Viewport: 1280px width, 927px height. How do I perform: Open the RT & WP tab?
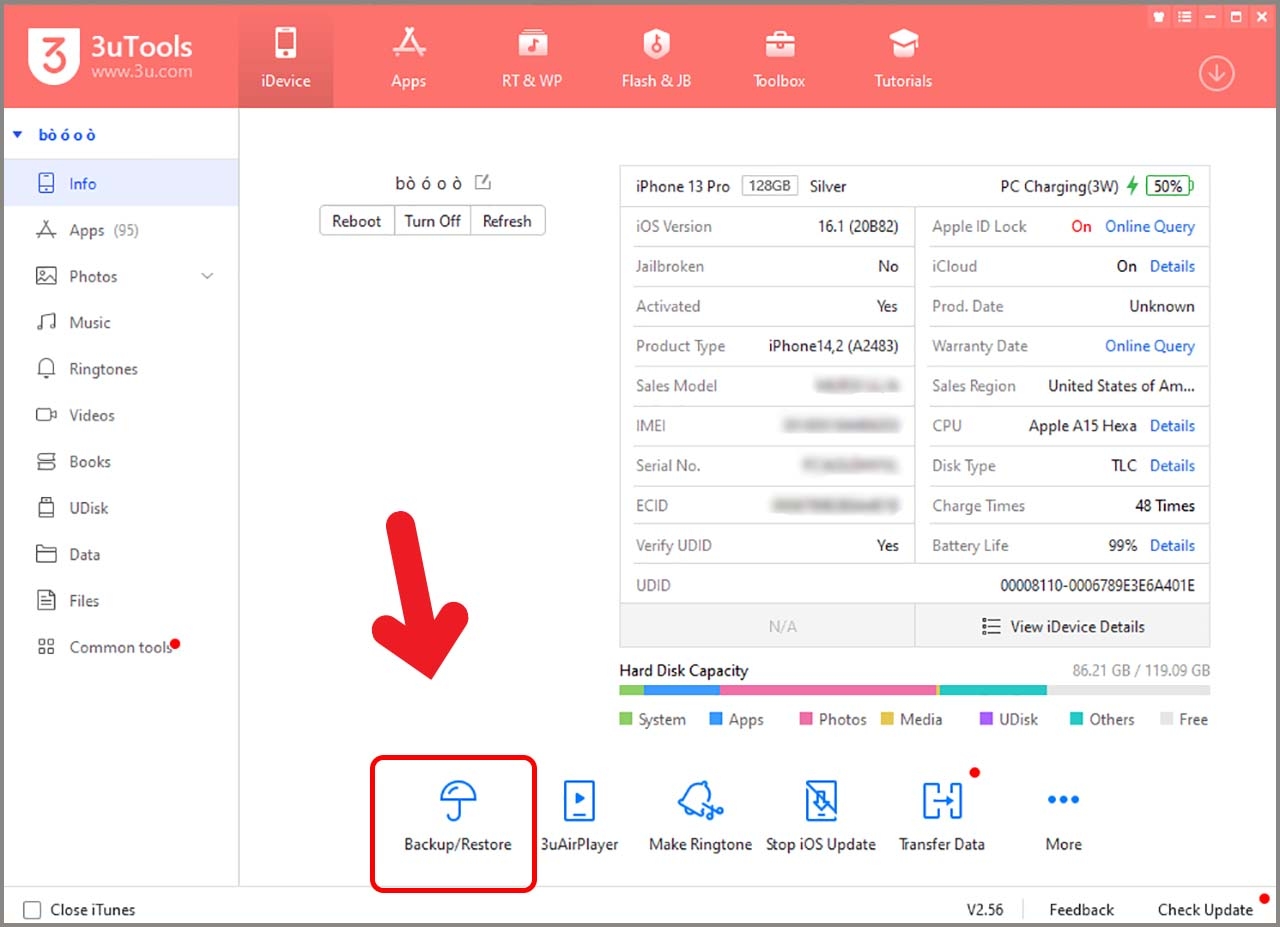pos(532,57)
